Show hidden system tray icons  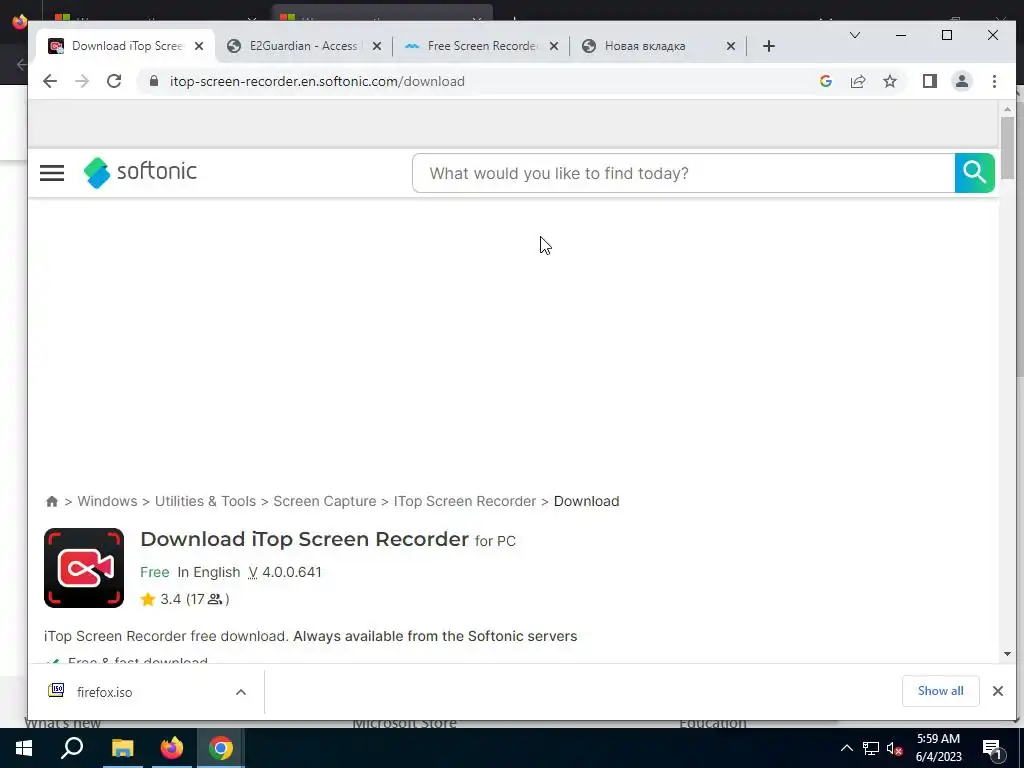pyautogui.click(x=846, y=748)
